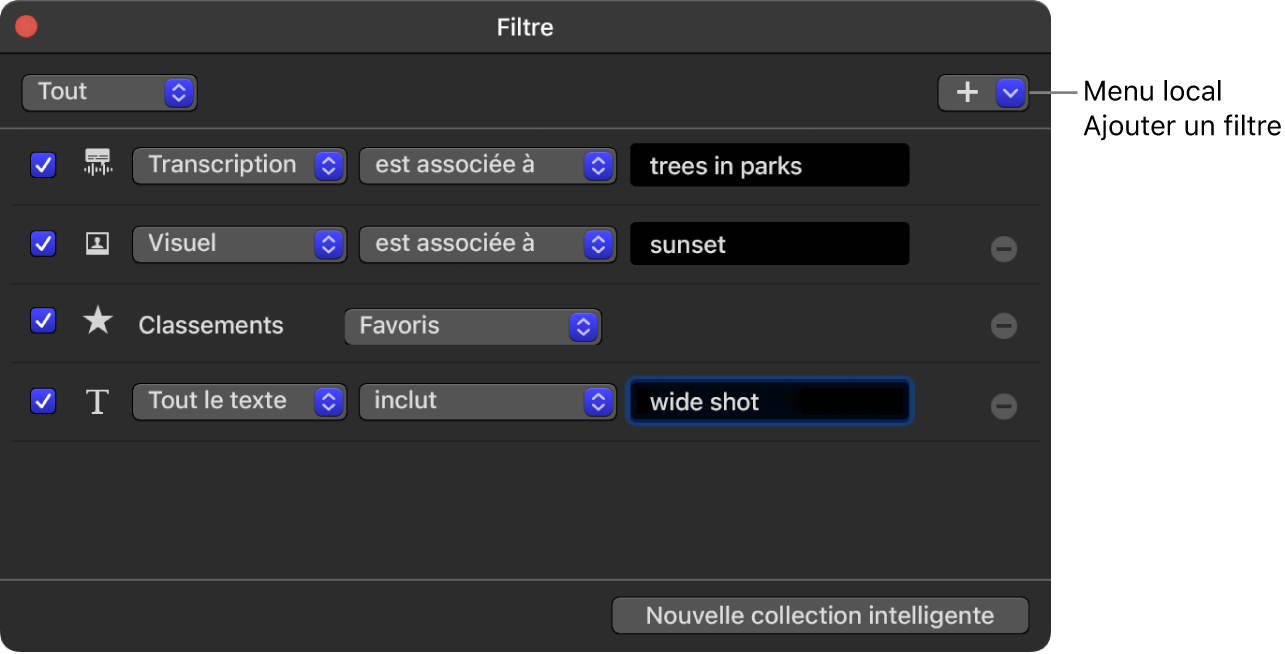
Task: Add a new filter rule with the plus icon
Action: click(x=966, y=92)
